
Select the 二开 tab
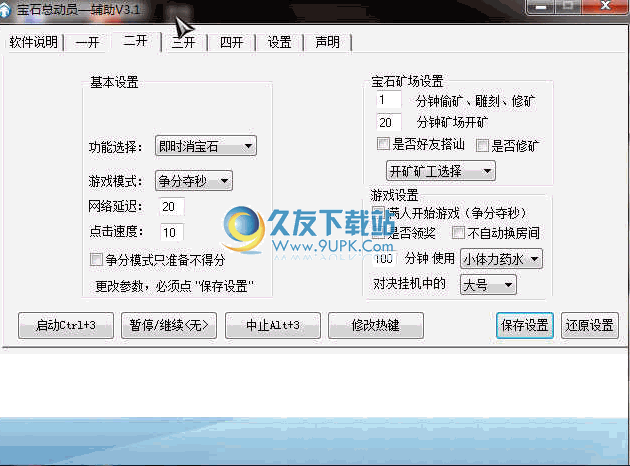tap(135, 41)
